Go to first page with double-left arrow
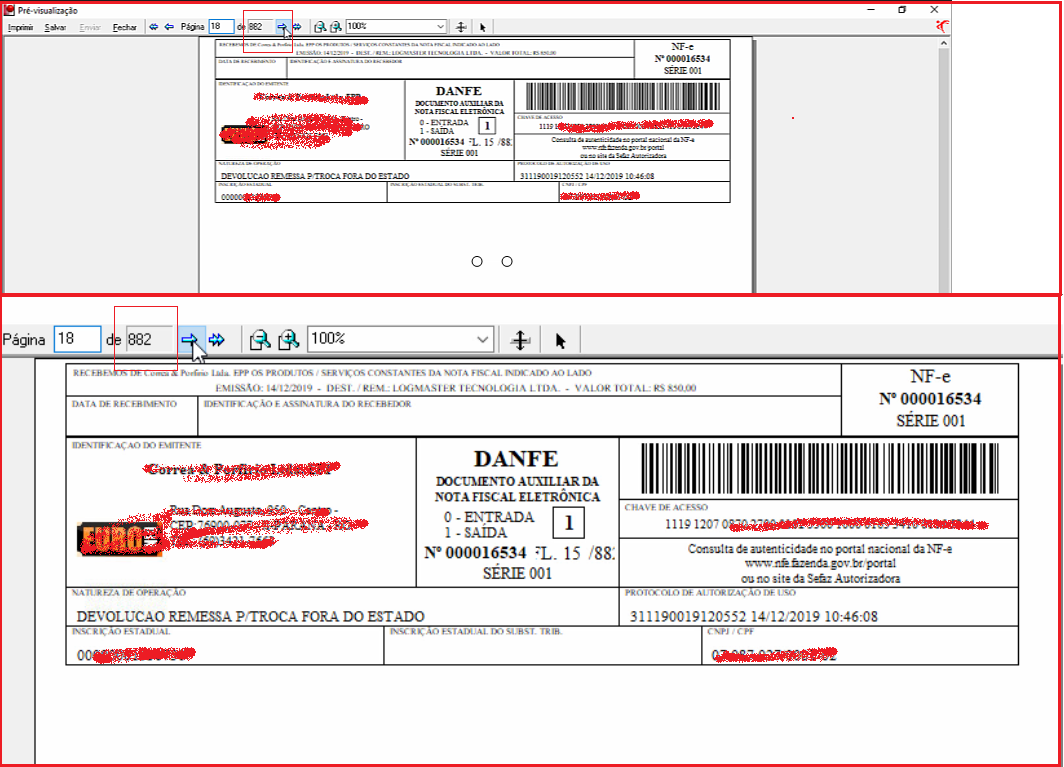 [154, 27]
